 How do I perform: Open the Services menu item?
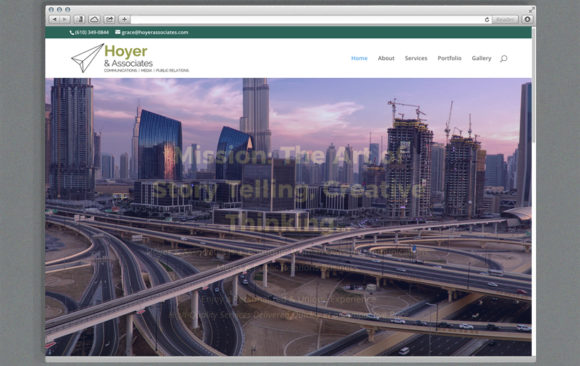[x=416, y=58]
